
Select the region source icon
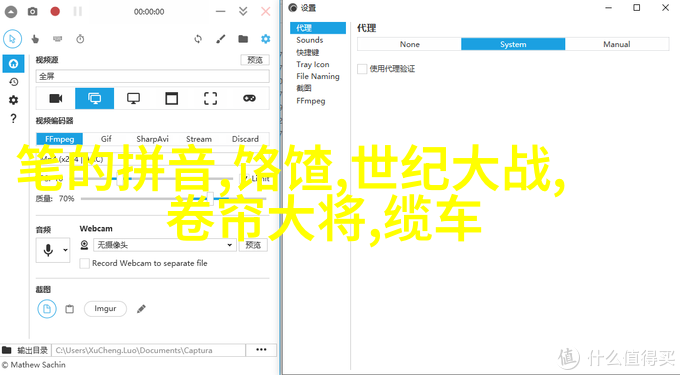point(211,98)
